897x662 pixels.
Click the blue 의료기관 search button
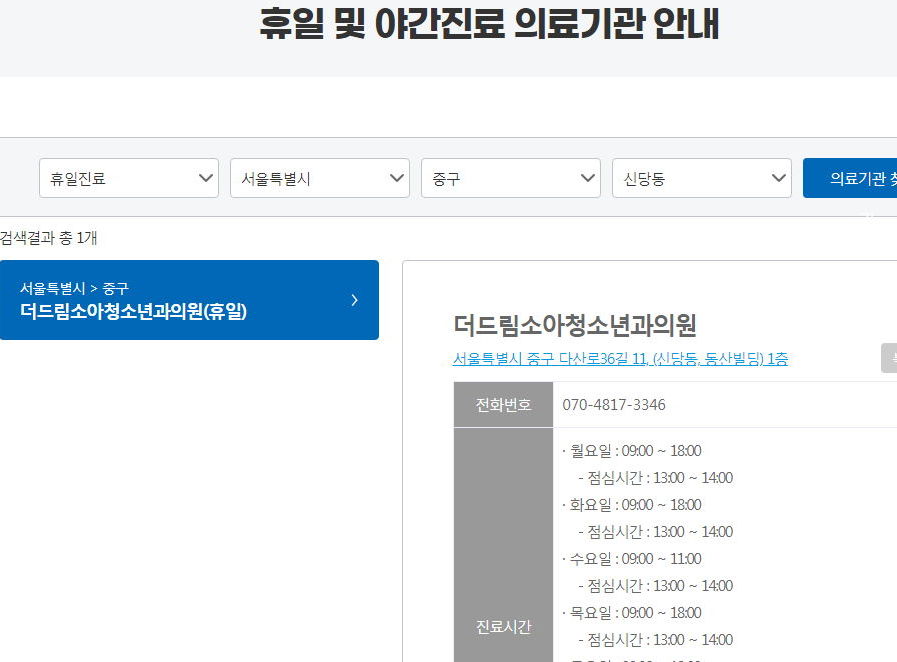point(850,179)
